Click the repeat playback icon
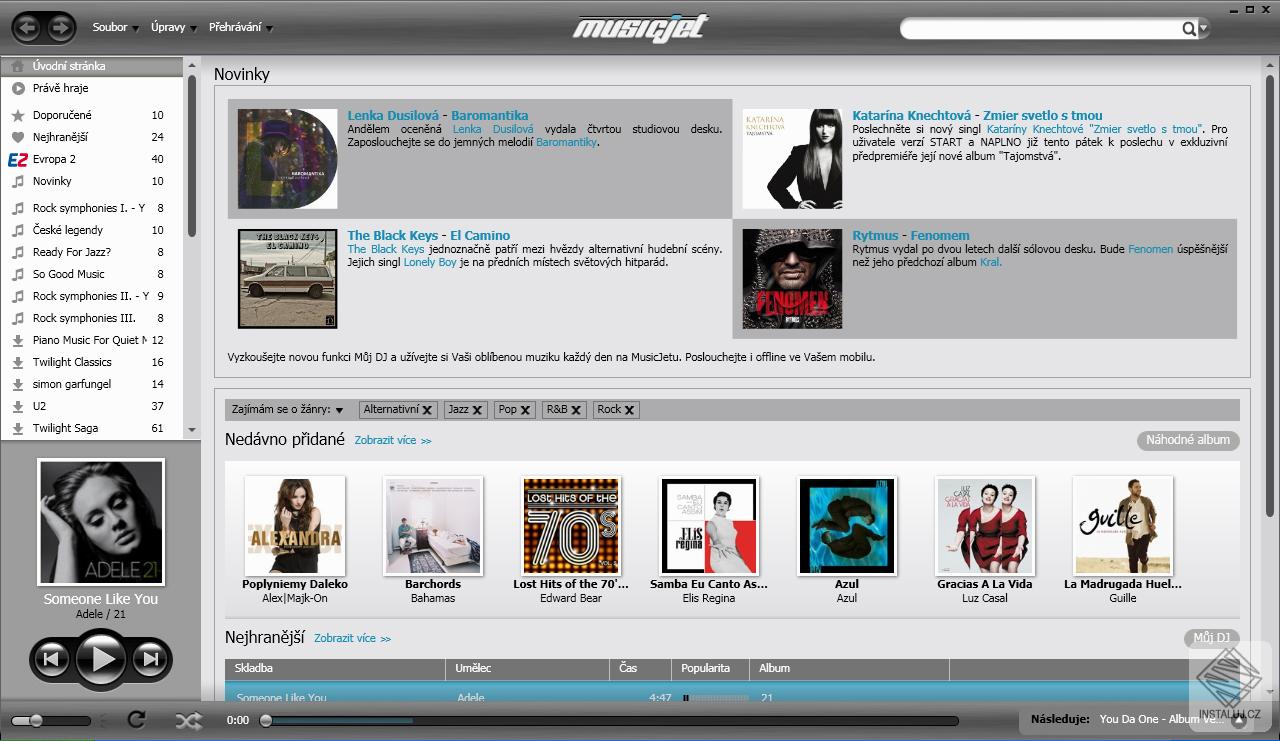Image resolution: width=1280 pixels, height=741 pixels. [137, 719]
